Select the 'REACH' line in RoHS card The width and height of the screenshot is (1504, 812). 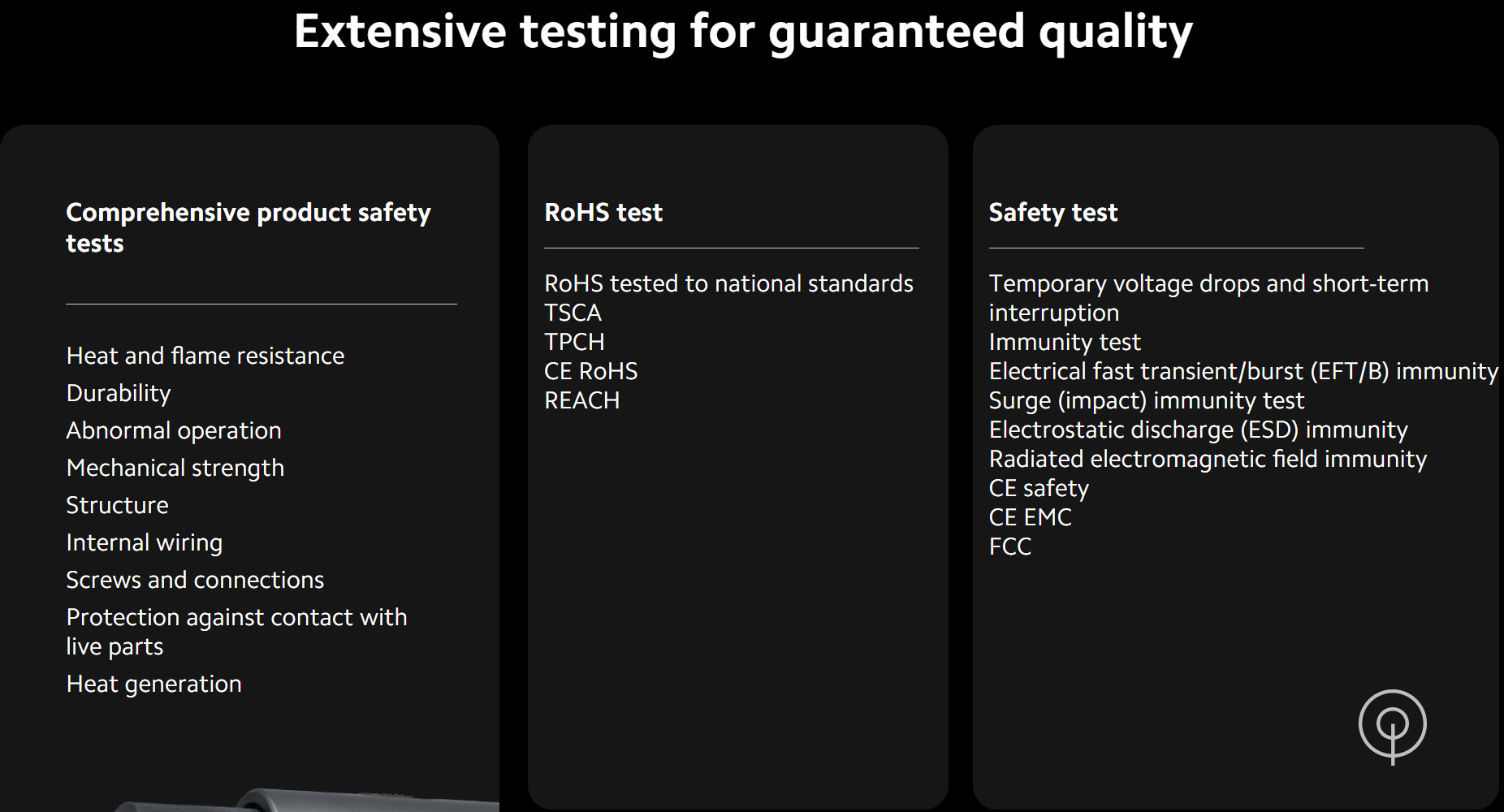(581, 400)
